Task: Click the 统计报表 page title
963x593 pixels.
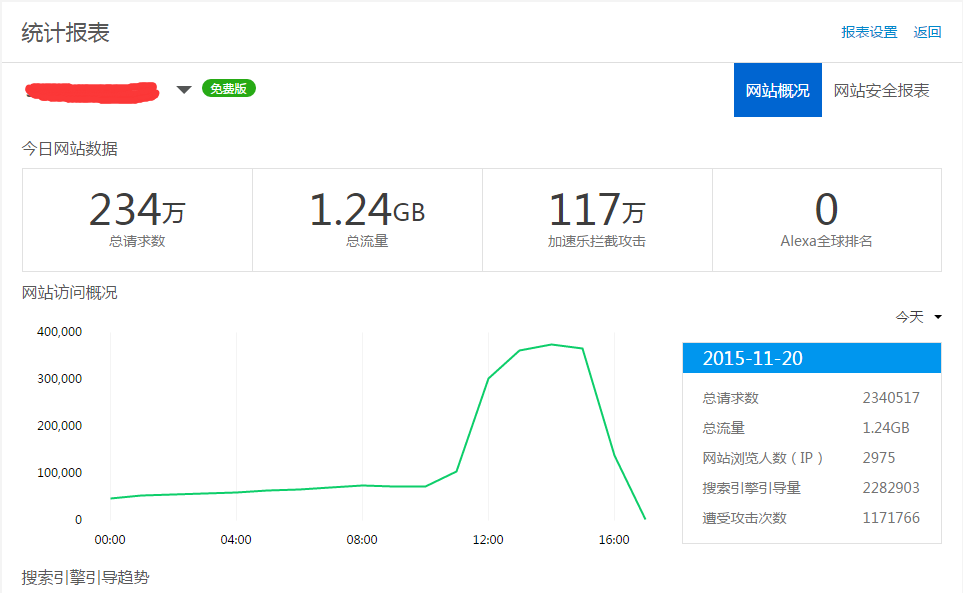Action: click(66, 32)
